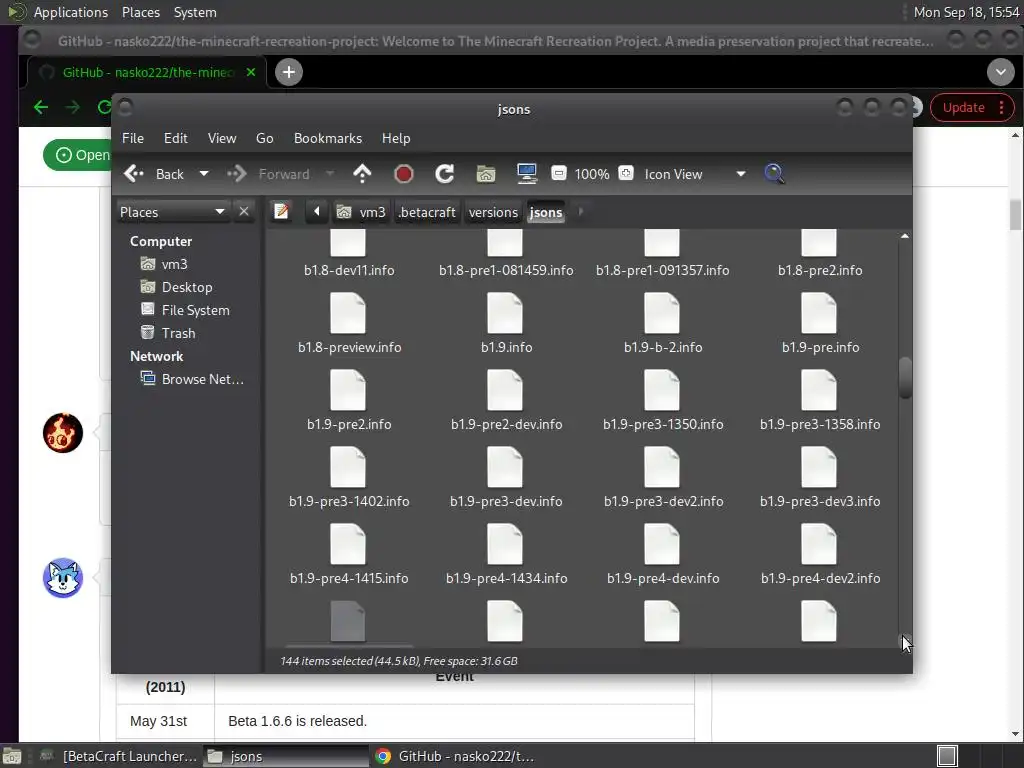The width and height of the screenshot is (1024, 768).
Task: Open the Edit menu
Action: [176, 138]
